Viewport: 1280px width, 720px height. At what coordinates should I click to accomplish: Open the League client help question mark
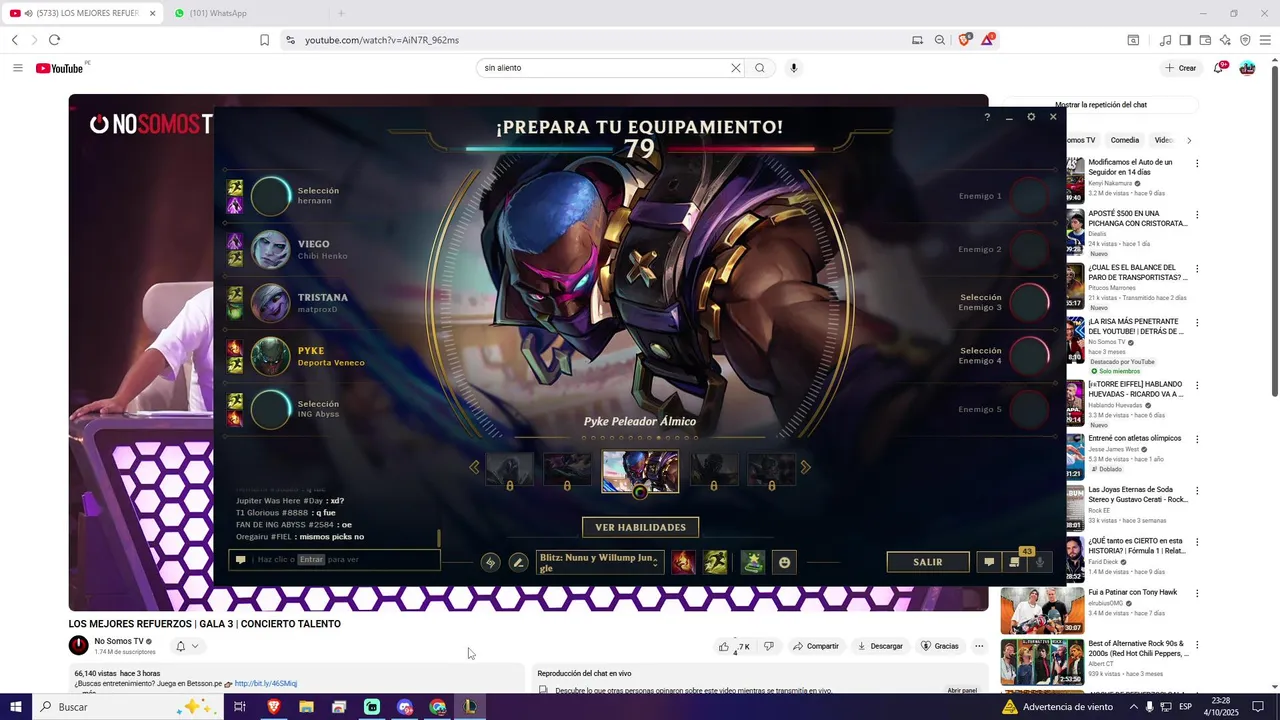coord(987,117)
